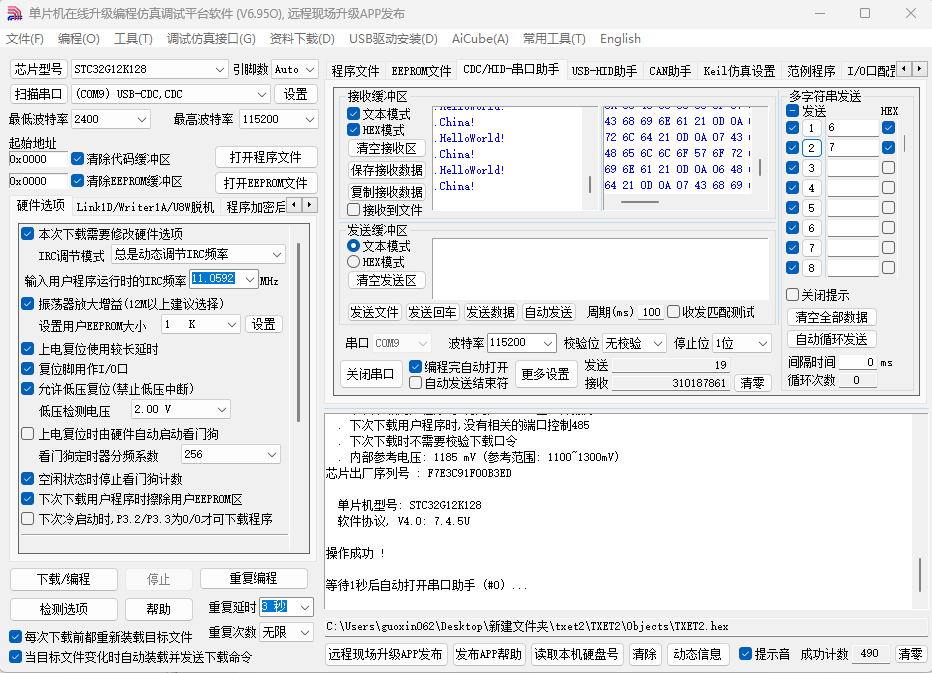Screen dimensions: 932x673
Task: Toggle receive buffer HEX模式 checkbox
Action: pyautogui.click(x=354, y=130)
